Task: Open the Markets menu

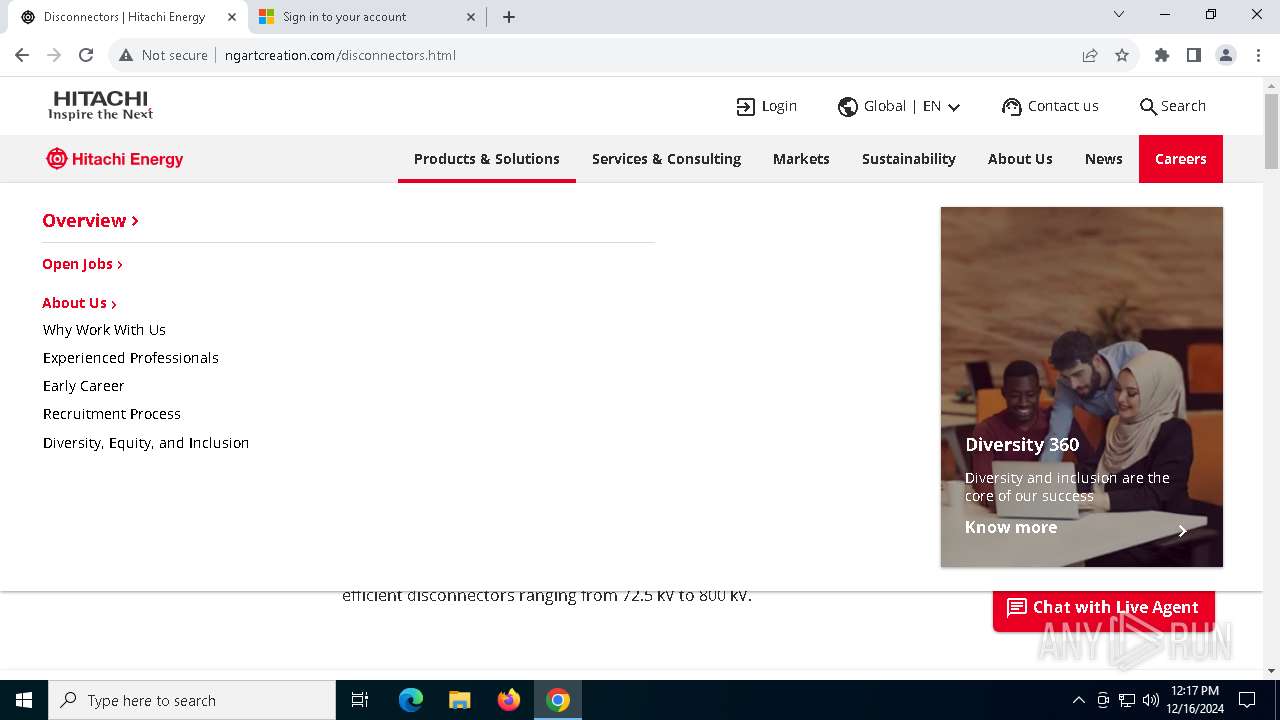Action: pyautogui.click(x=801, y=159)
